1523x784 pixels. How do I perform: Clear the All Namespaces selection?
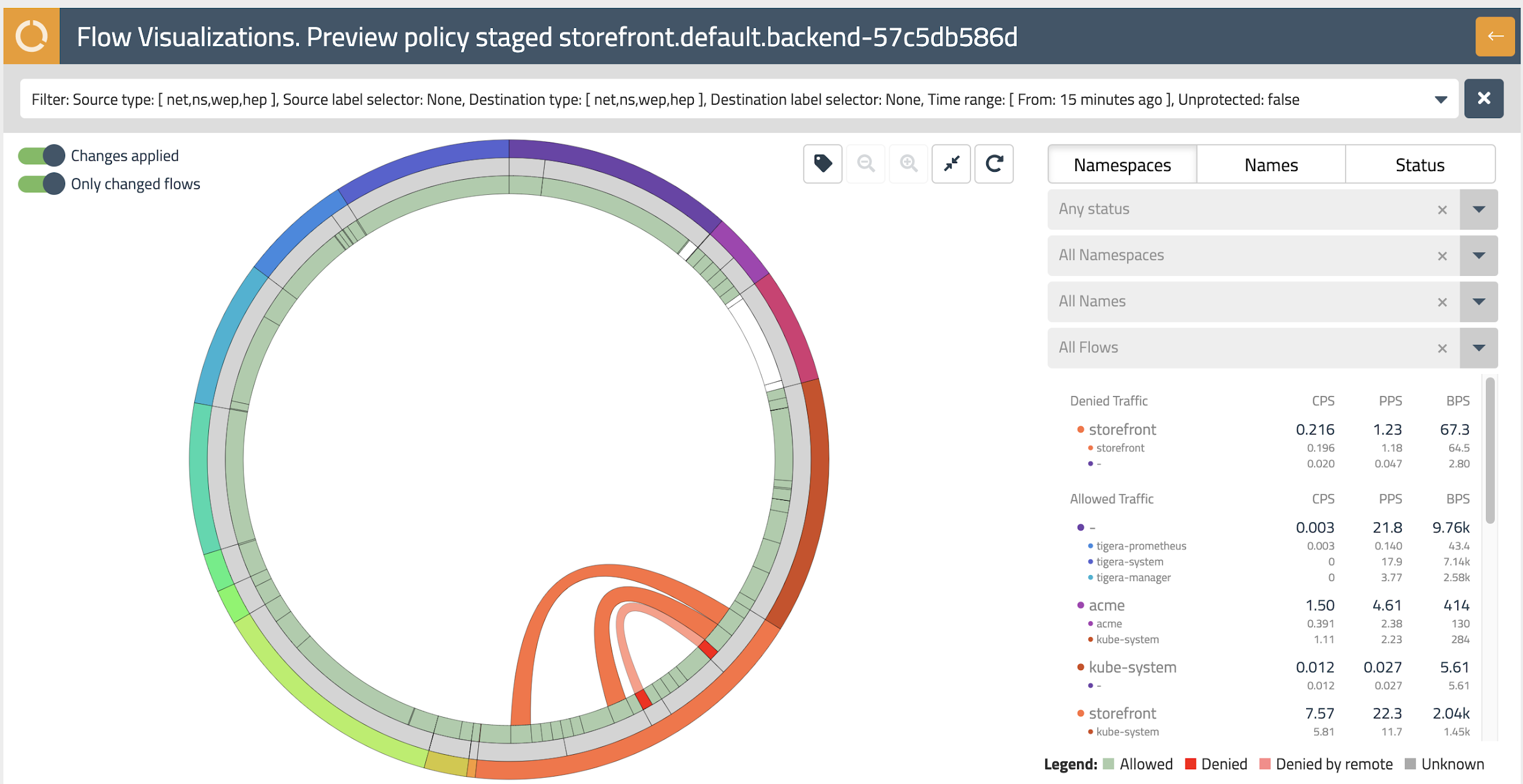[x=1442, y=256]
